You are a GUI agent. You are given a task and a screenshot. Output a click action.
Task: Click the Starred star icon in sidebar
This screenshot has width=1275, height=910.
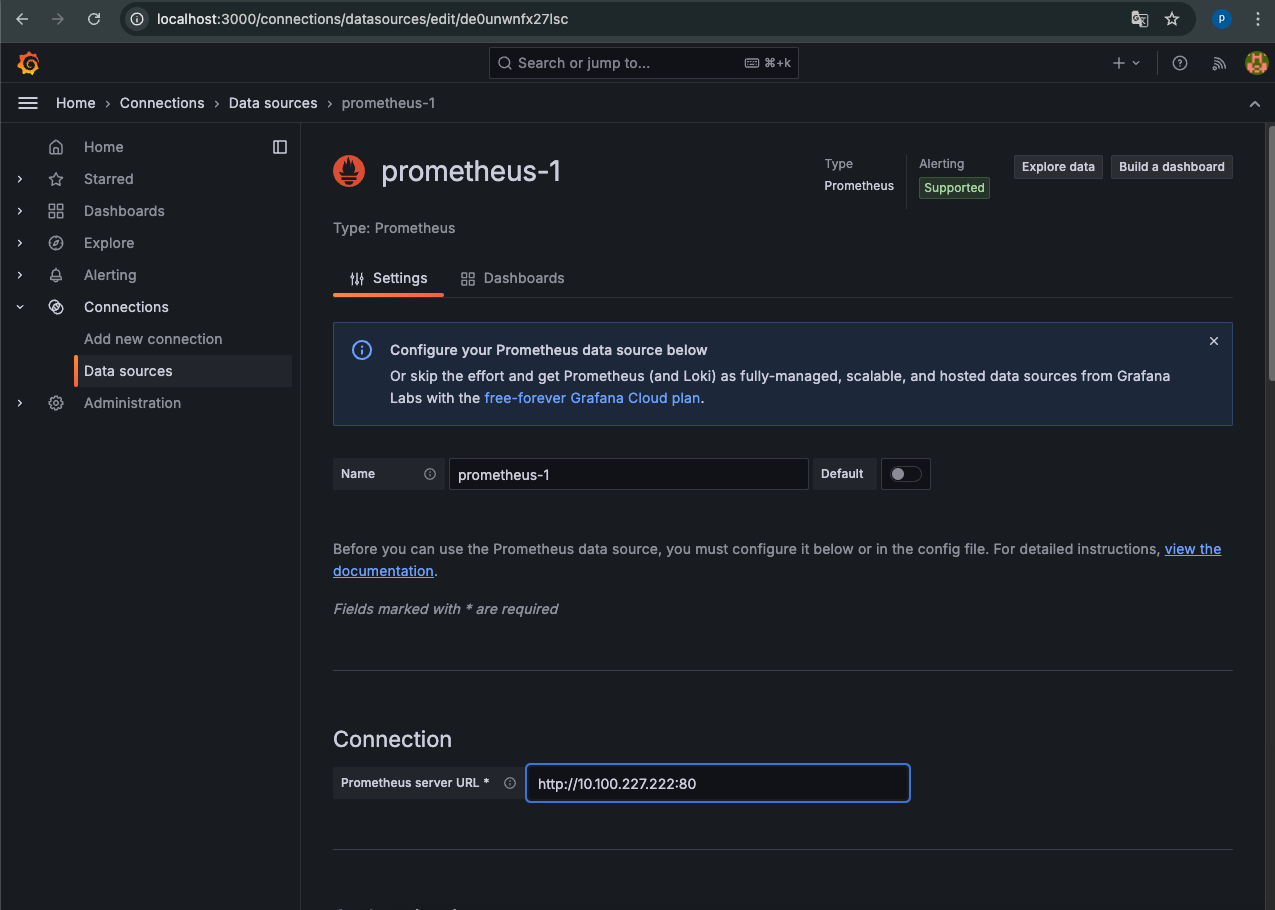[56, 179]
